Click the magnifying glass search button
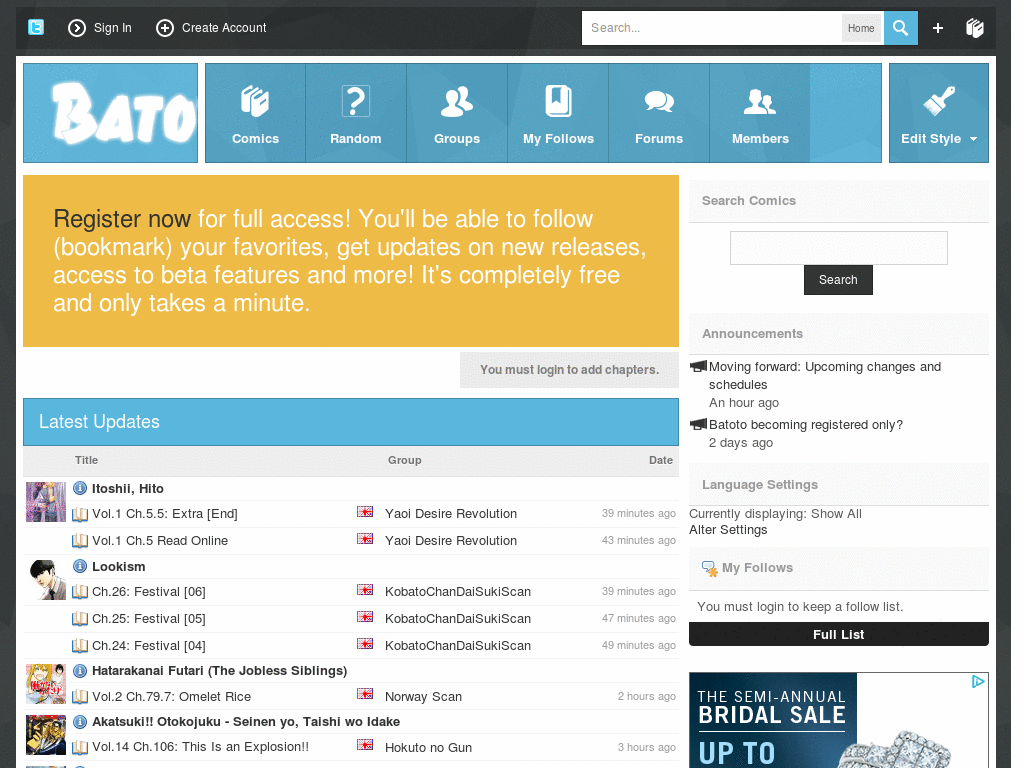Screen dimensions: 1024x768 point(900,28)
